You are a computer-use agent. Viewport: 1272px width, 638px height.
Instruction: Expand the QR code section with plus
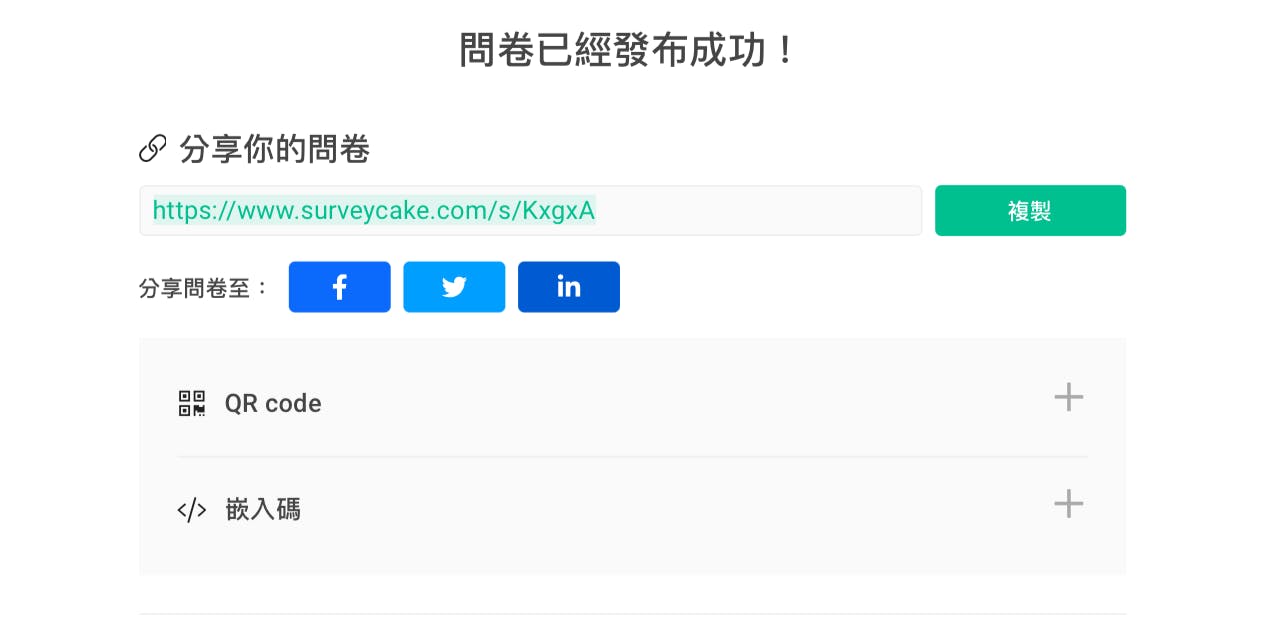tap(1069, 397)
